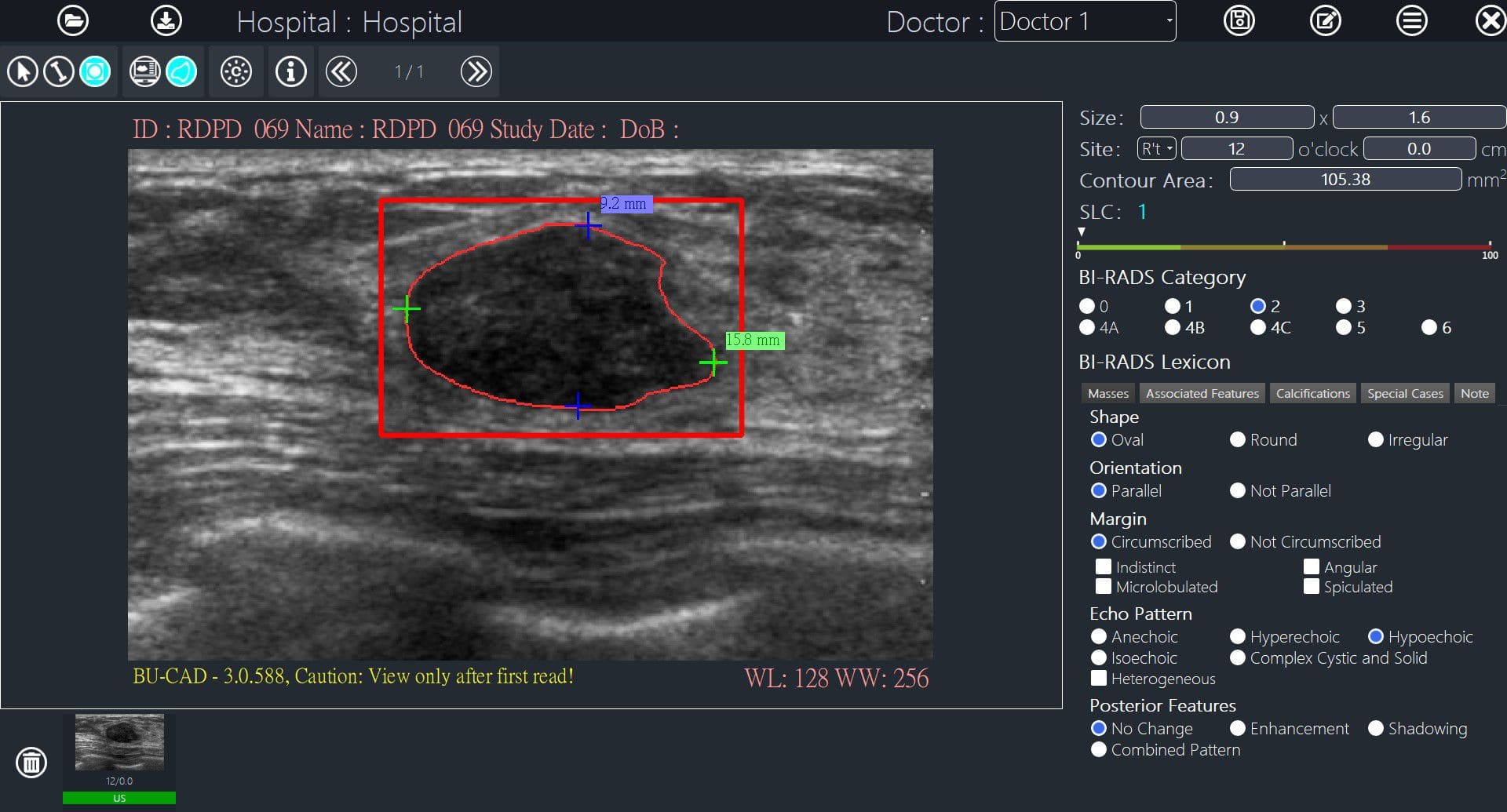This screenshot has width=1507, height=812.
Task: Open the CAD report viewer icon
Action: click(x=144, y=71)
